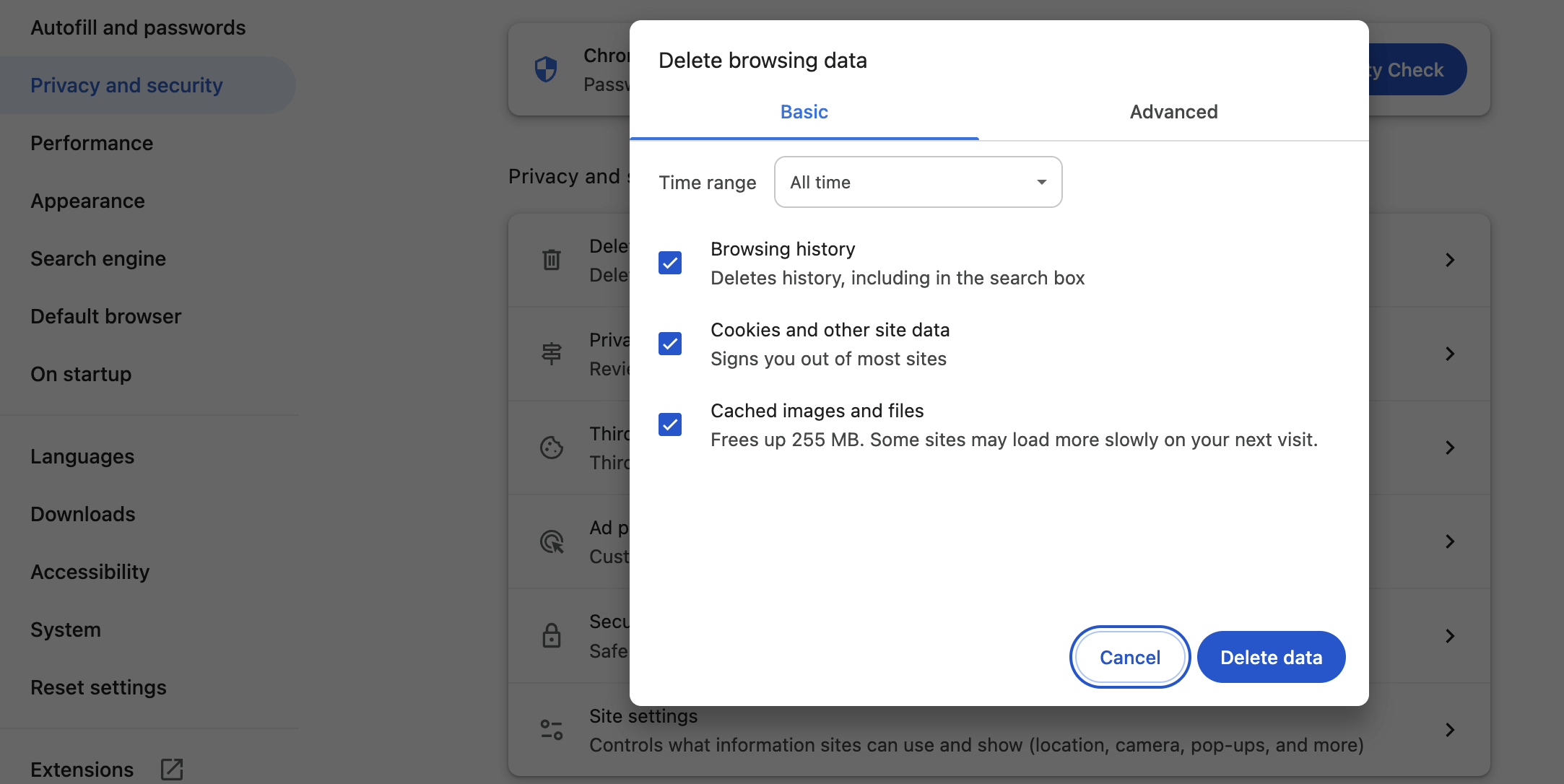
Task: Go to Reset settings in sidebar
Action: pos(98,687)
